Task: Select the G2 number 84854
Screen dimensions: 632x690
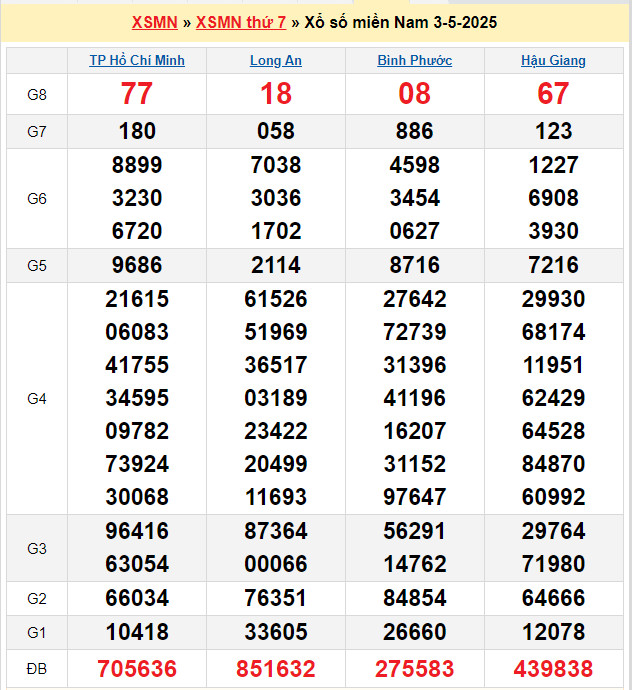Action: click(x=414, y=597)
